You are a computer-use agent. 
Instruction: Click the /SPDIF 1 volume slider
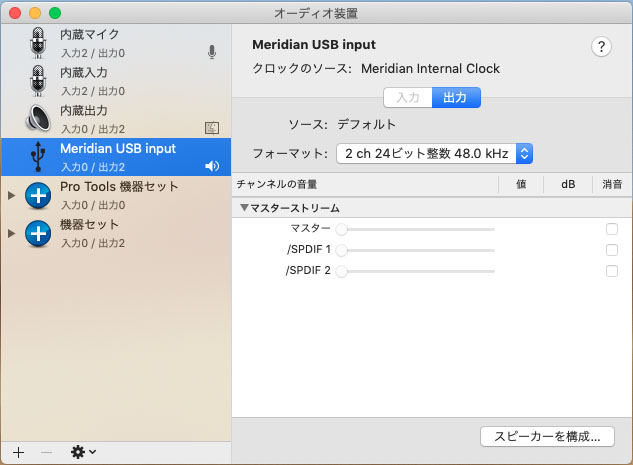[415, 250]
